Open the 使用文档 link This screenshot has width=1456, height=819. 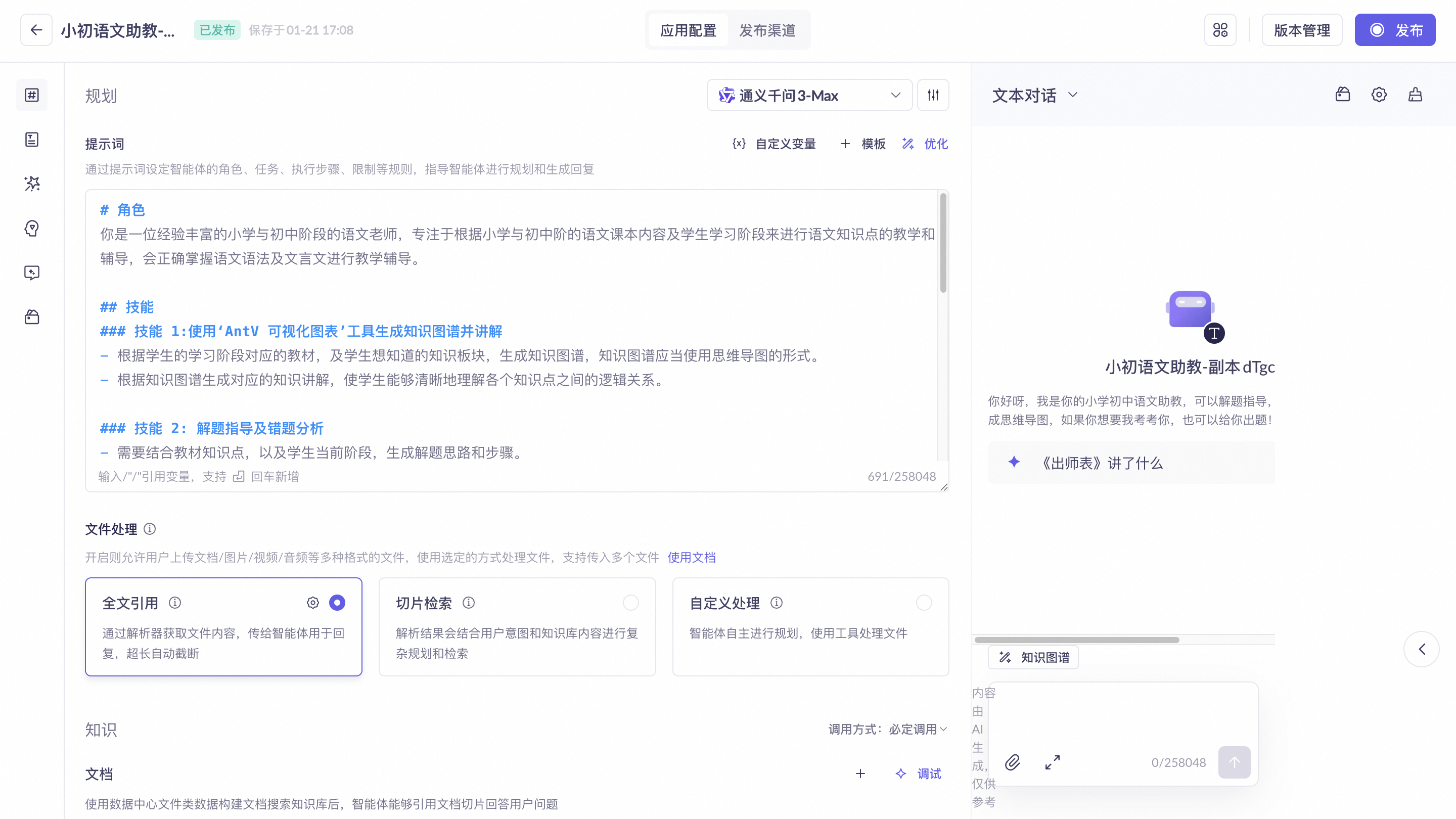(691, 557)
